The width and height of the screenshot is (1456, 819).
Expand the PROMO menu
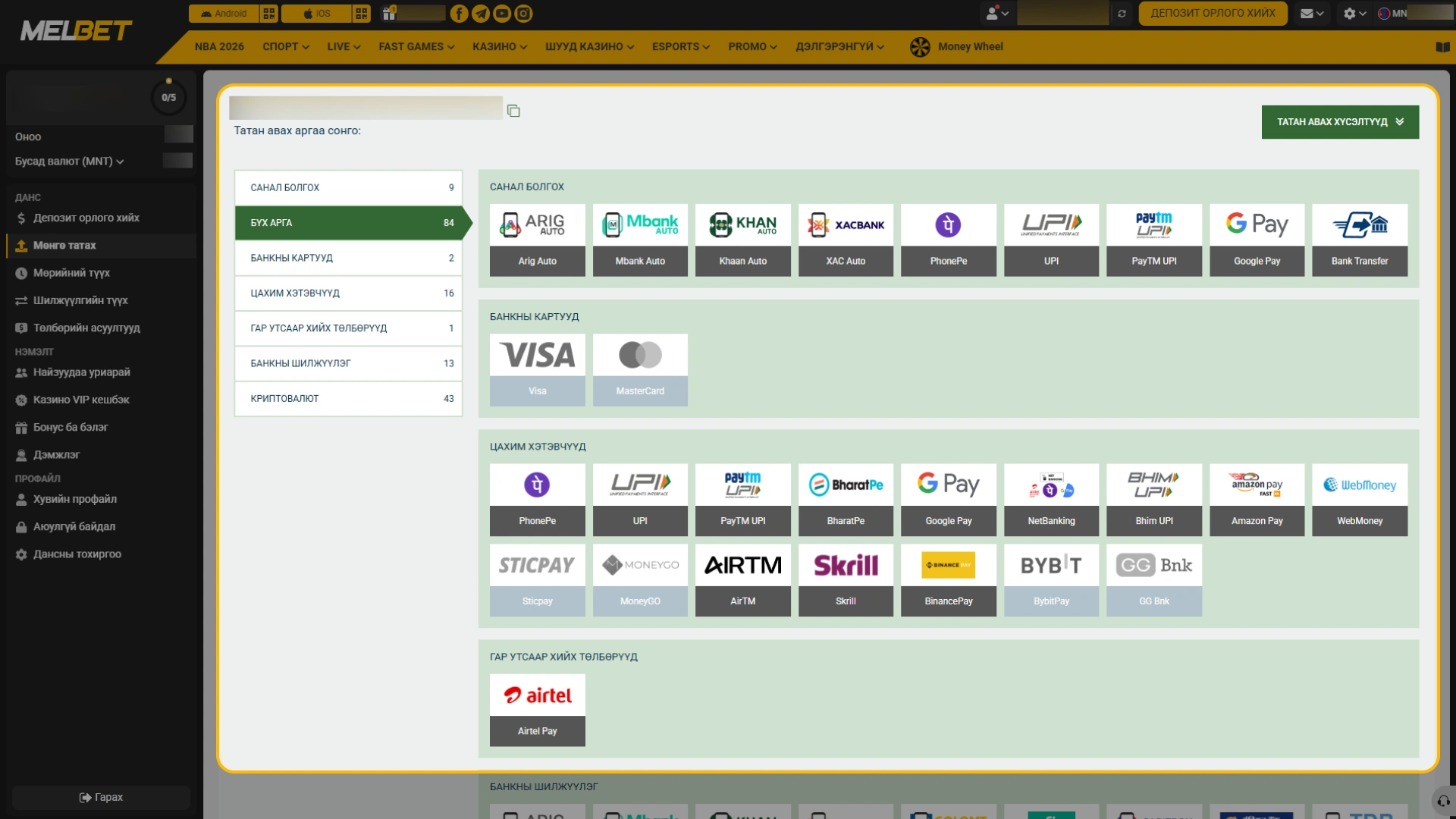click(x=752, y=47)
